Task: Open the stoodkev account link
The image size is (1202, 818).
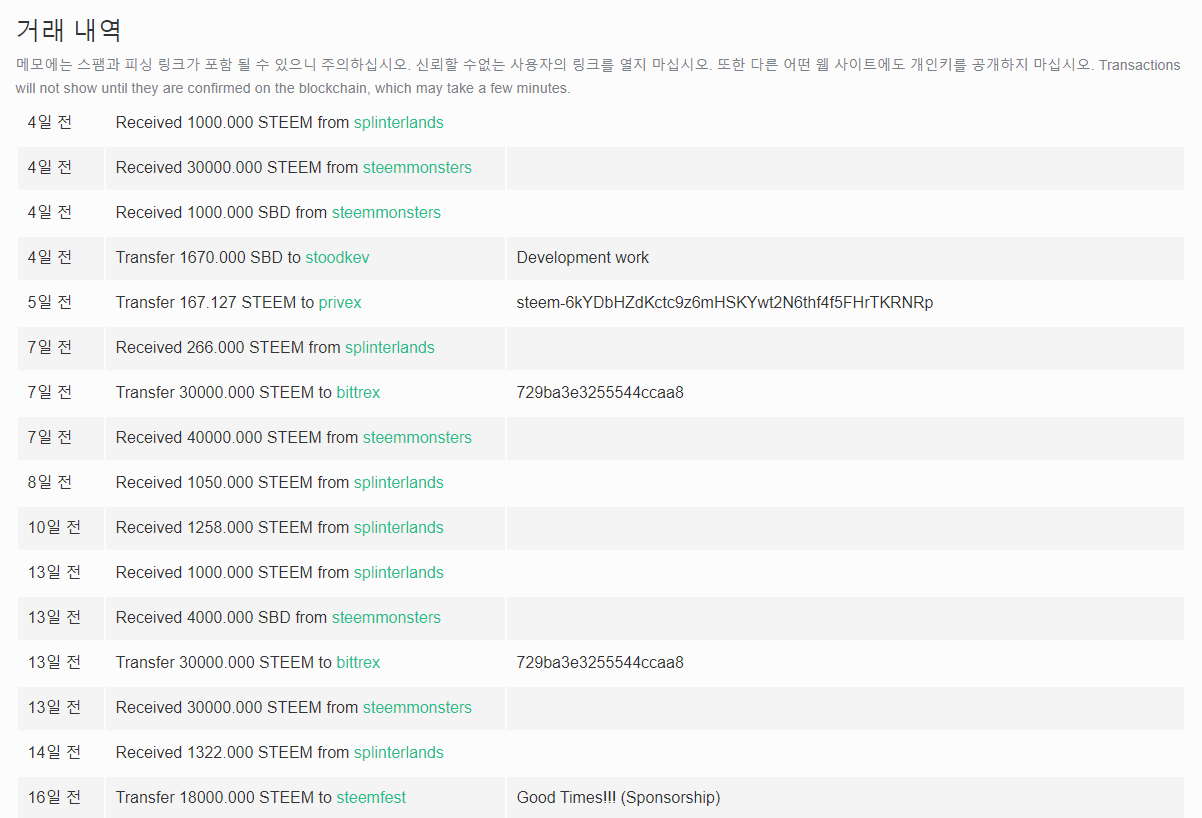Action: coord(337,257)
